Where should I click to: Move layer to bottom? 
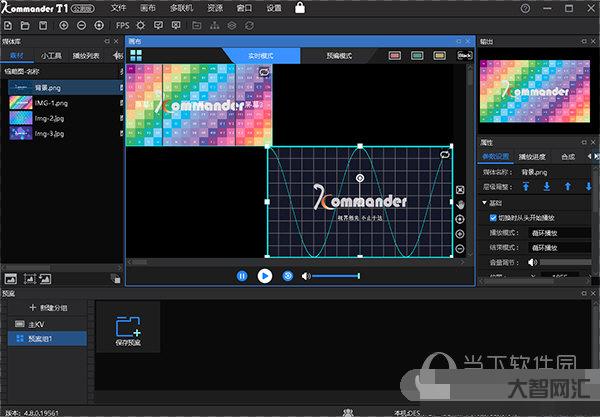547,187
